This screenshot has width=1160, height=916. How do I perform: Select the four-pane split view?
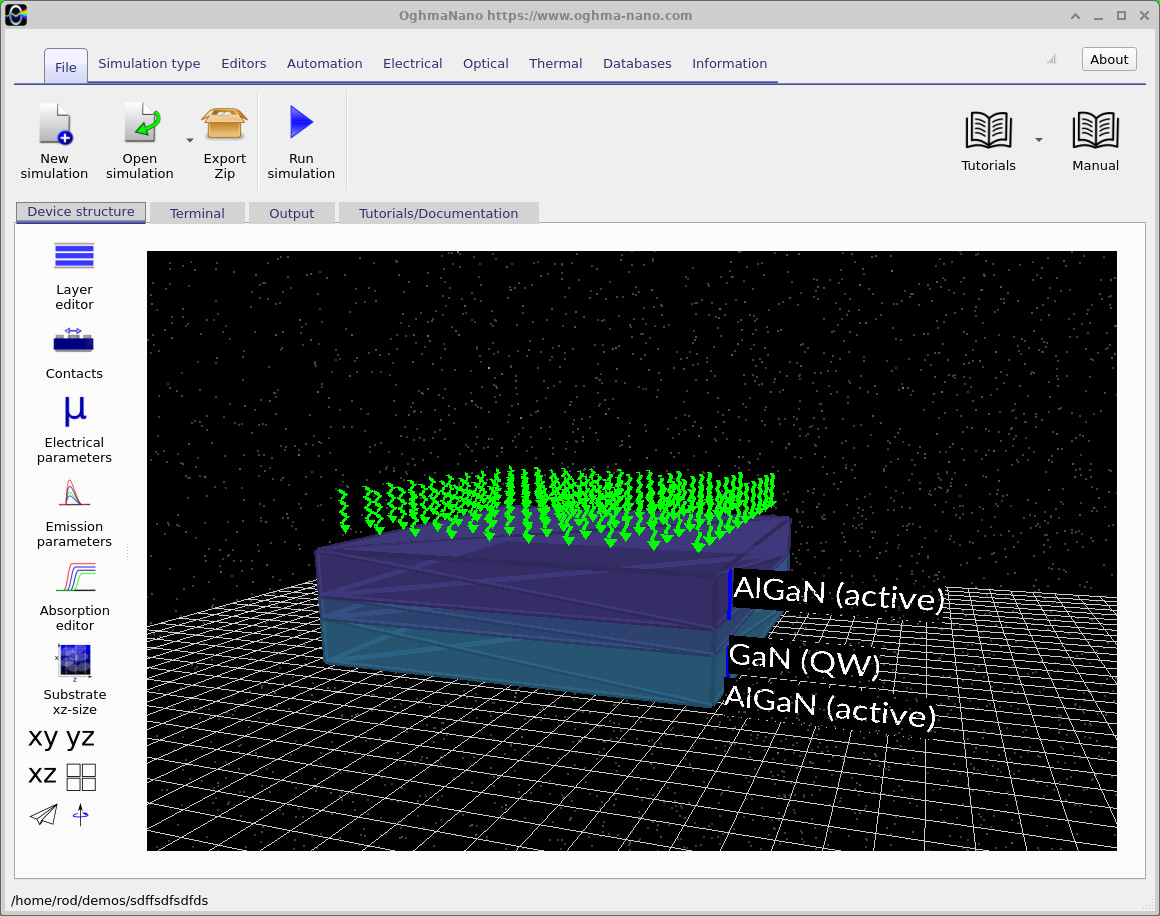(x=81, y=777)
